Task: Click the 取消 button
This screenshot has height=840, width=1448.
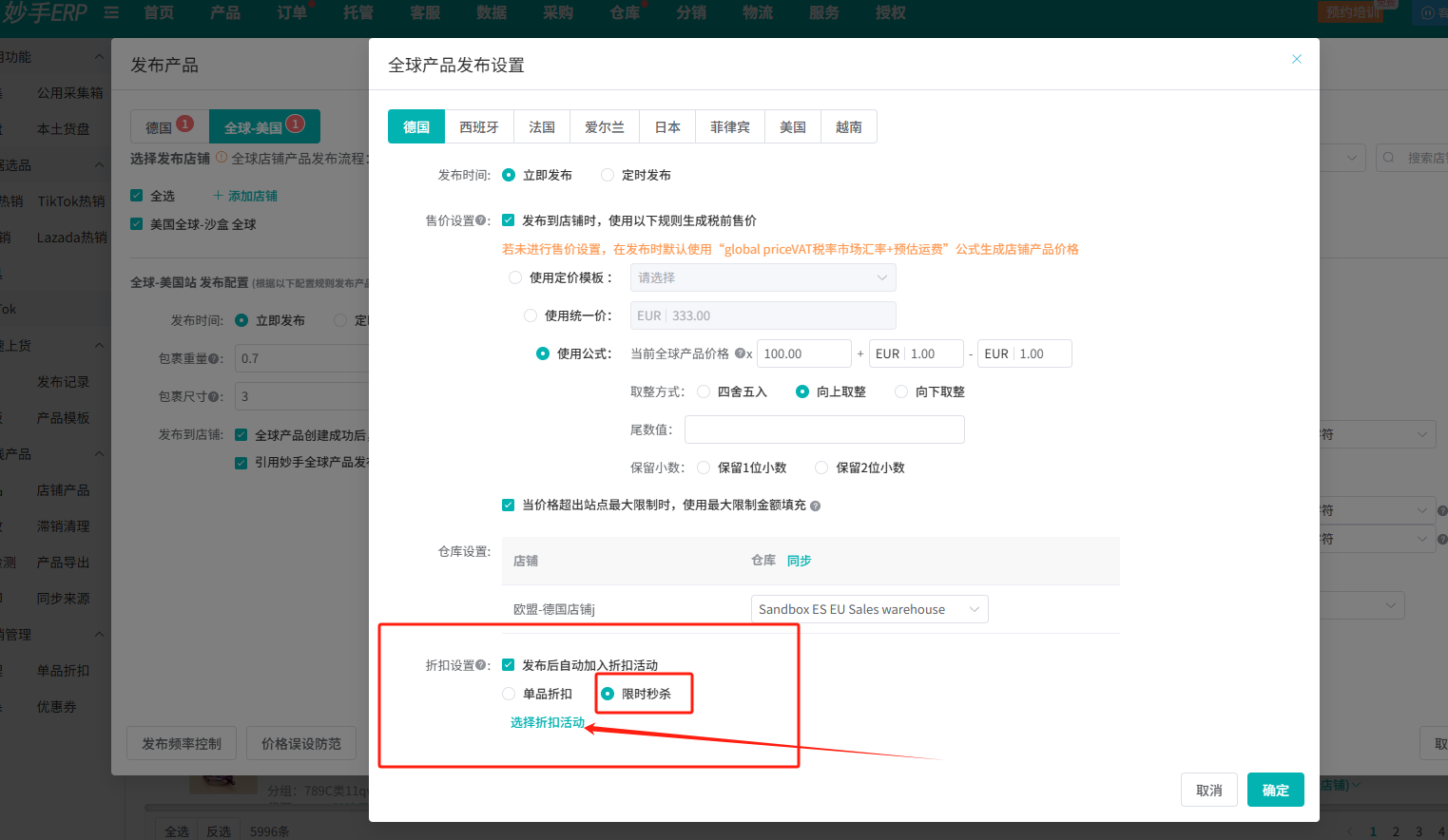Action: pyautogui.click(x=1209, y=790)
